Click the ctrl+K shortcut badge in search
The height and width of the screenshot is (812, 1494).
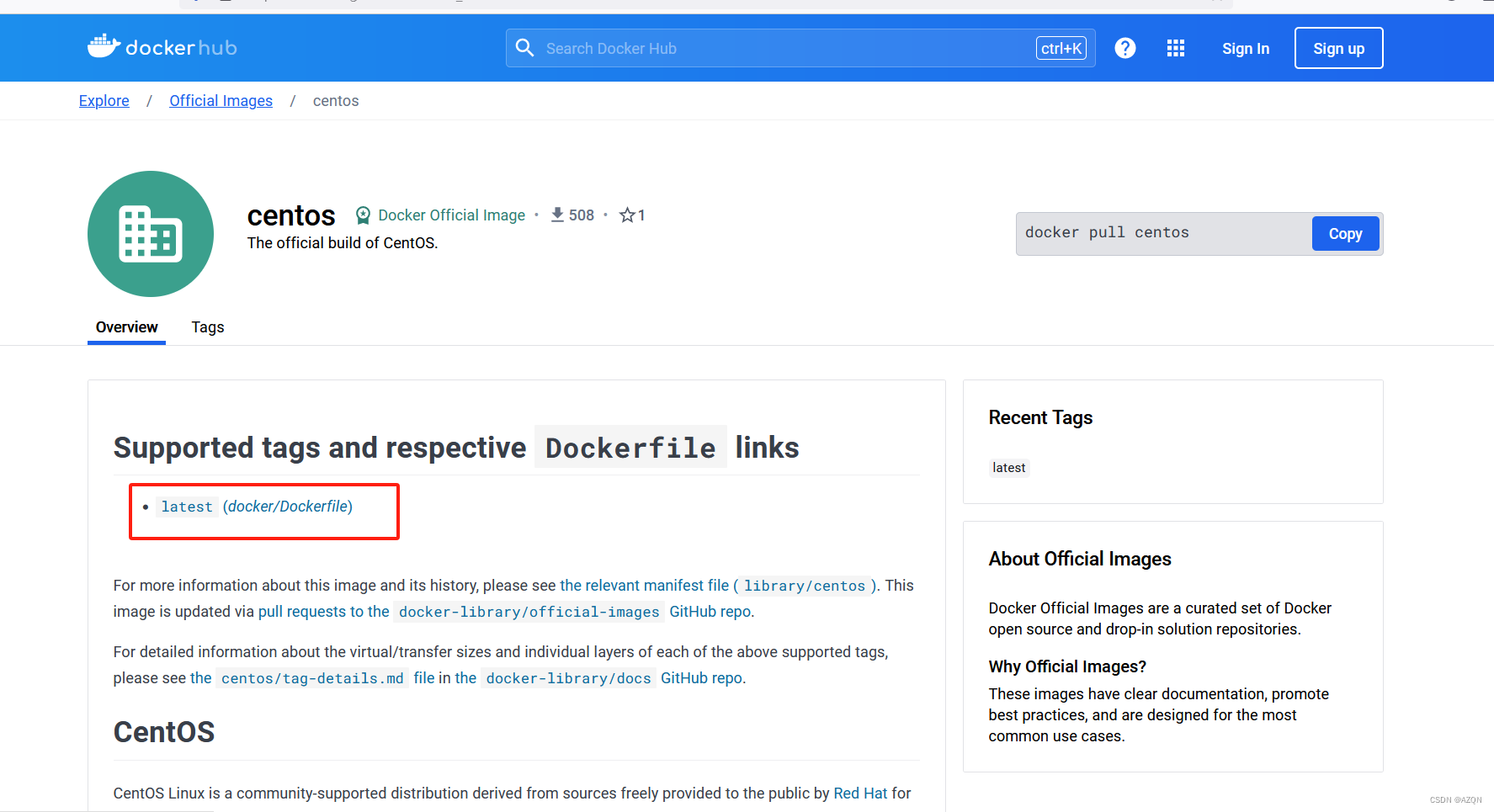coord(1061,48)
